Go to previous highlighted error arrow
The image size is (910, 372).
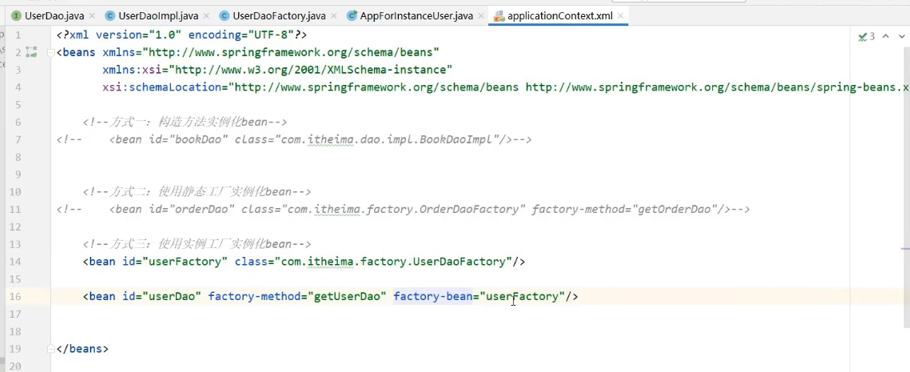[x=886, y=37]
